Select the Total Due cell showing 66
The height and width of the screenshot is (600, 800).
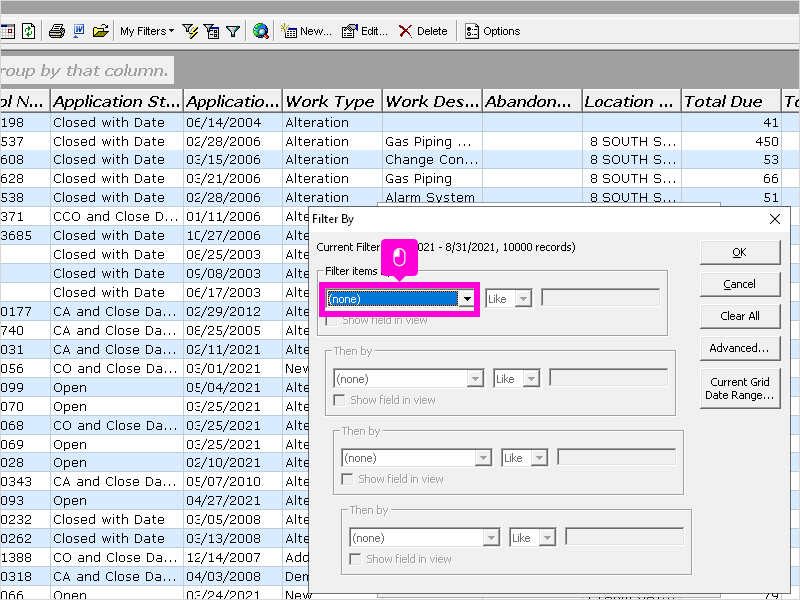pos(732,179)
